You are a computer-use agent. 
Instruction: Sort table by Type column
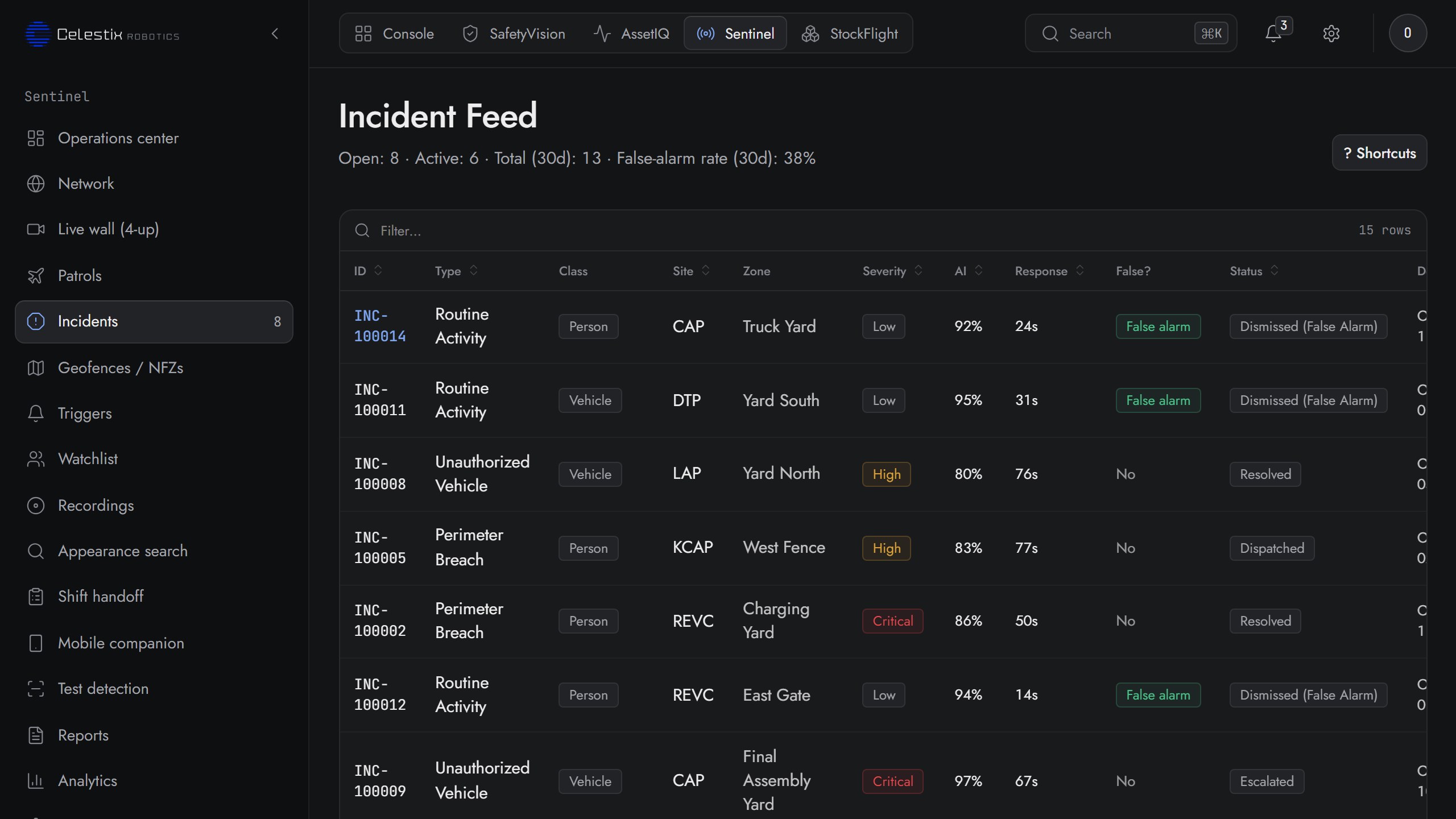pyautogui.click(x=456, y=271)
